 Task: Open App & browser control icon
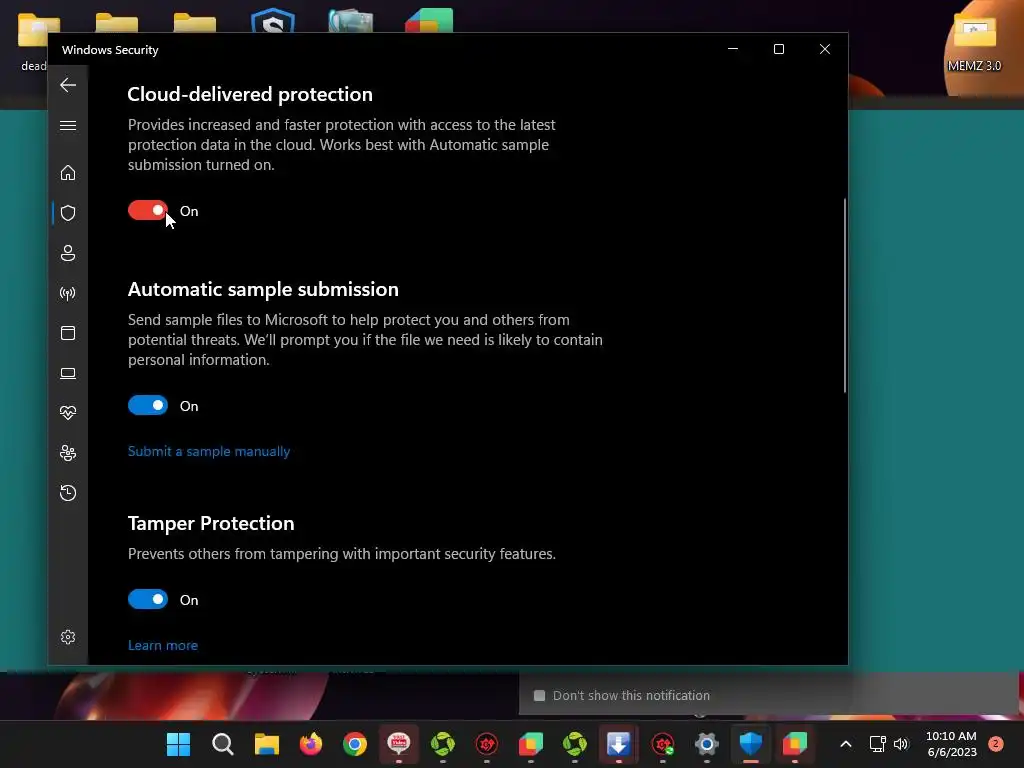(68, 333)
